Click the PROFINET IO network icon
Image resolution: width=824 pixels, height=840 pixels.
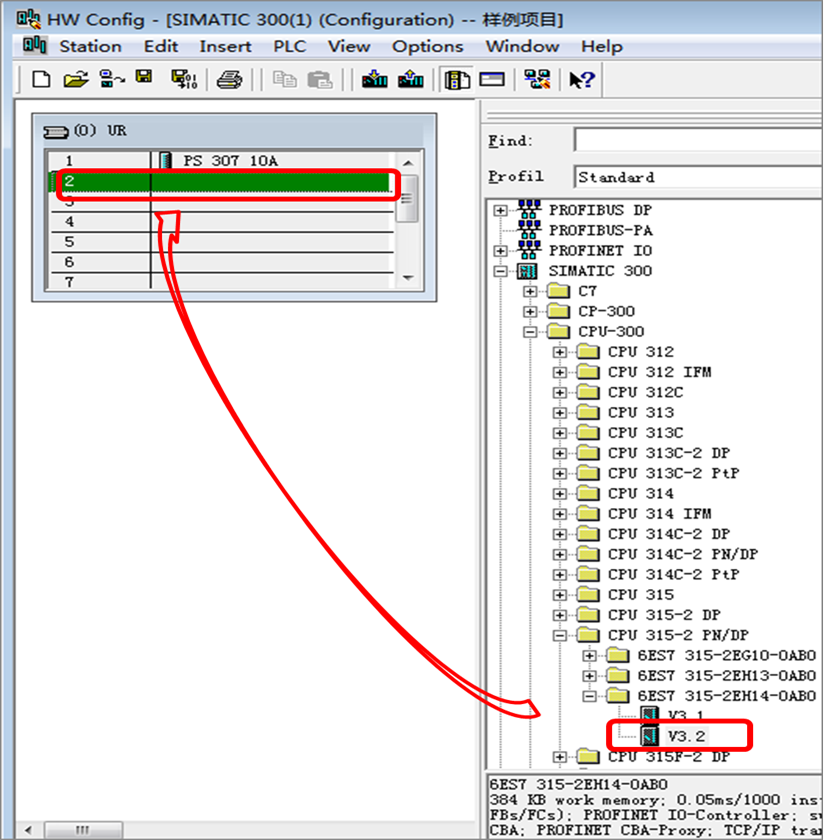529,250
